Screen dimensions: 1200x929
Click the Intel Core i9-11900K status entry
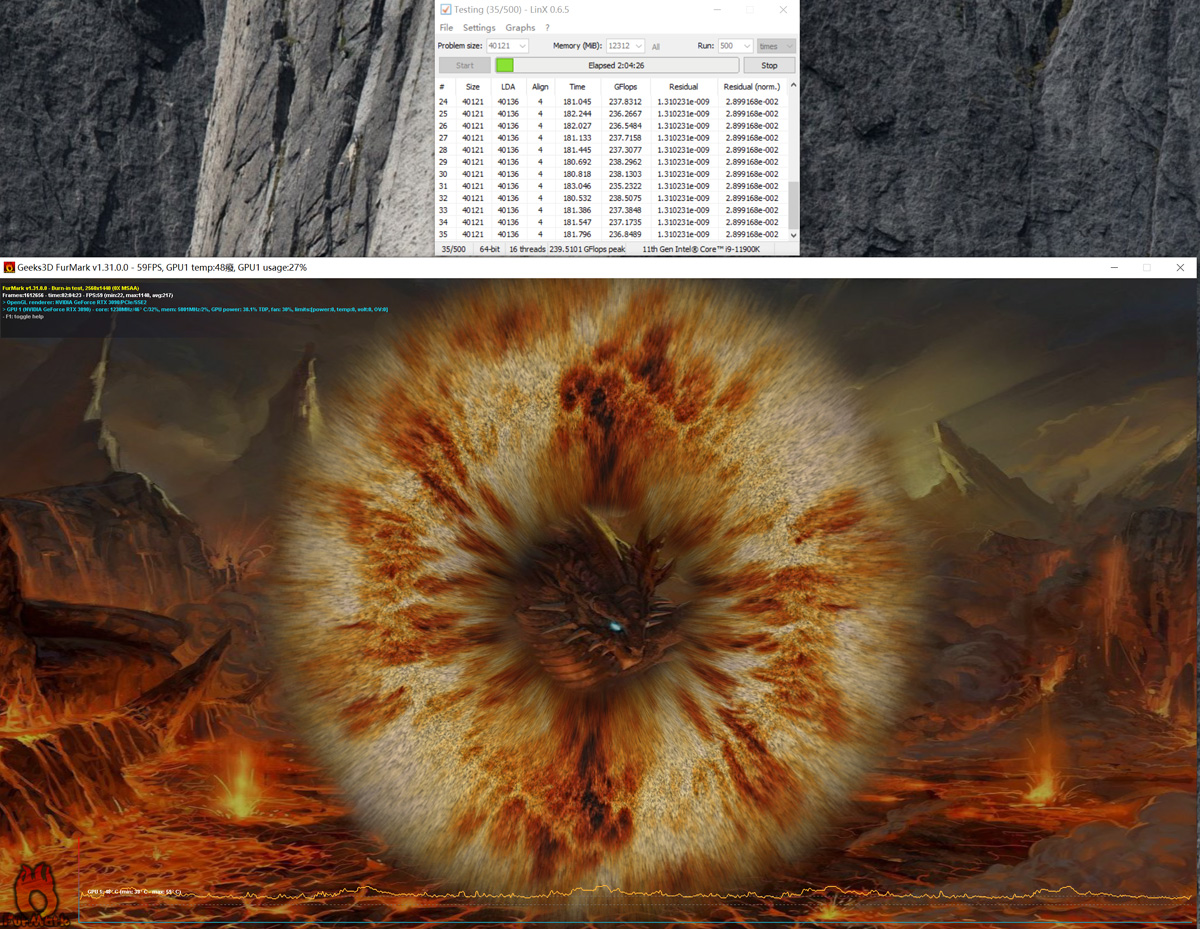point(700,249)
